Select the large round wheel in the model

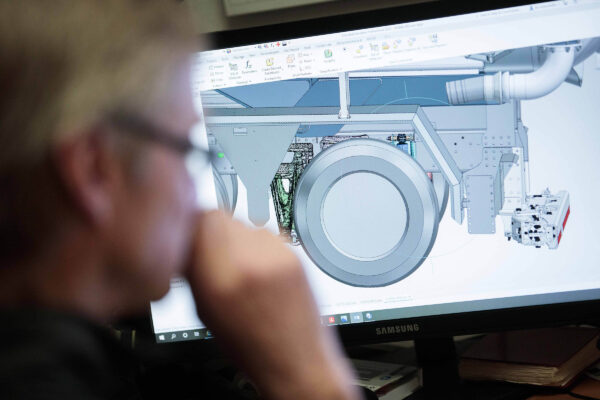point(365,211)
